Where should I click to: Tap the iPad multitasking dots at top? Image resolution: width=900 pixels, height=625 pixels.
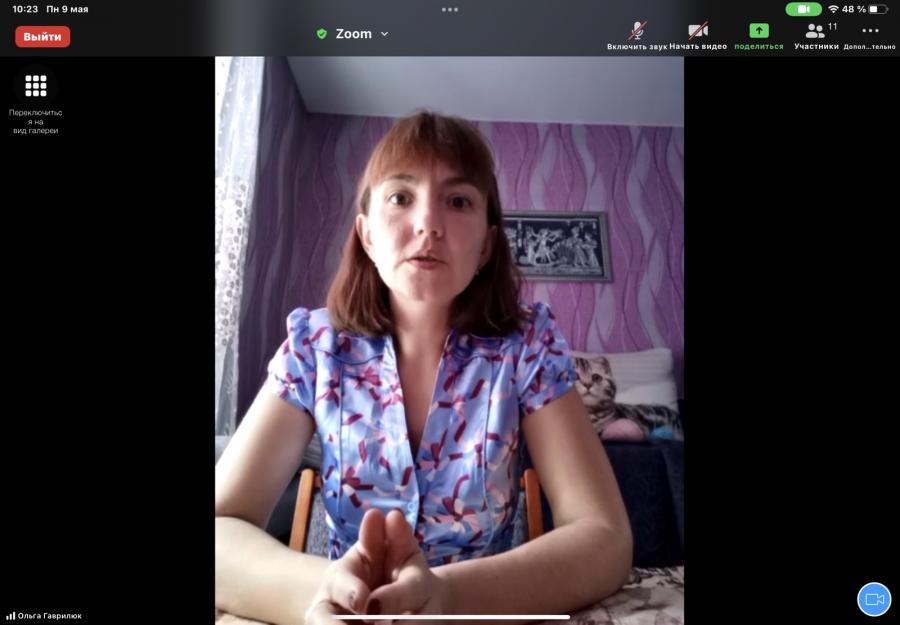(450, 9)
